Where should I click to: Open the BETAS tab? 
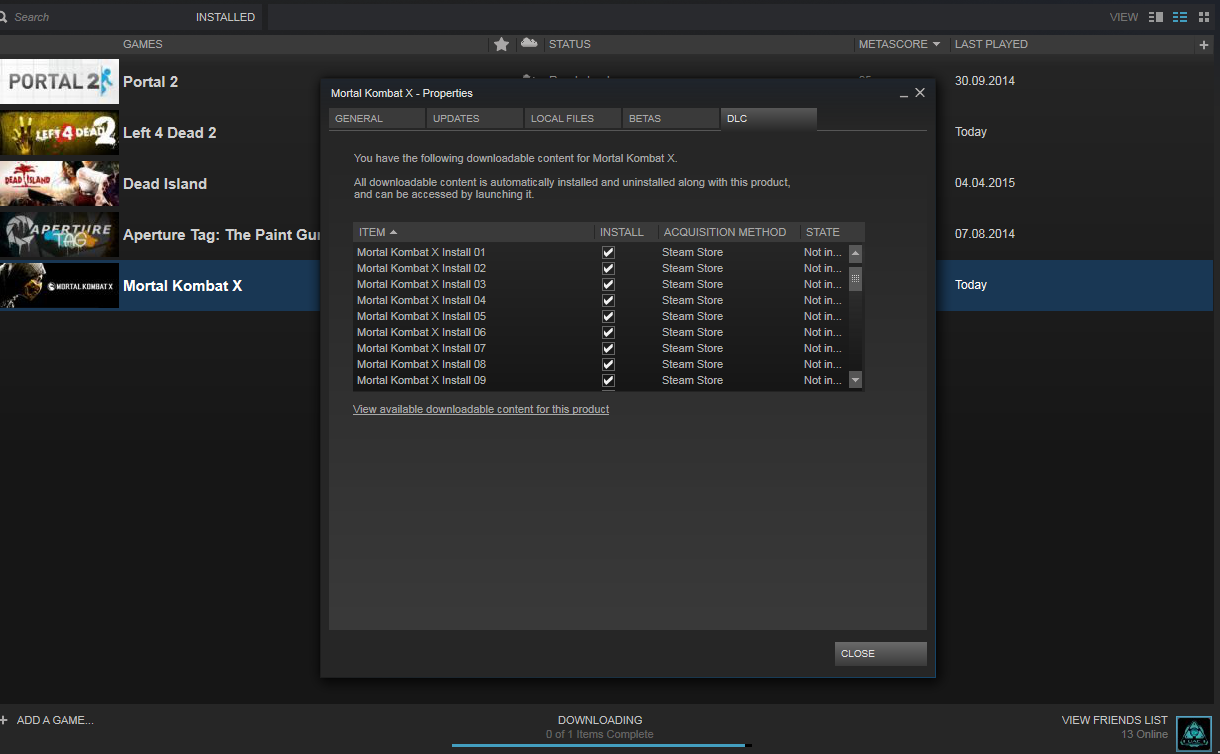click(x=671, y=118)
